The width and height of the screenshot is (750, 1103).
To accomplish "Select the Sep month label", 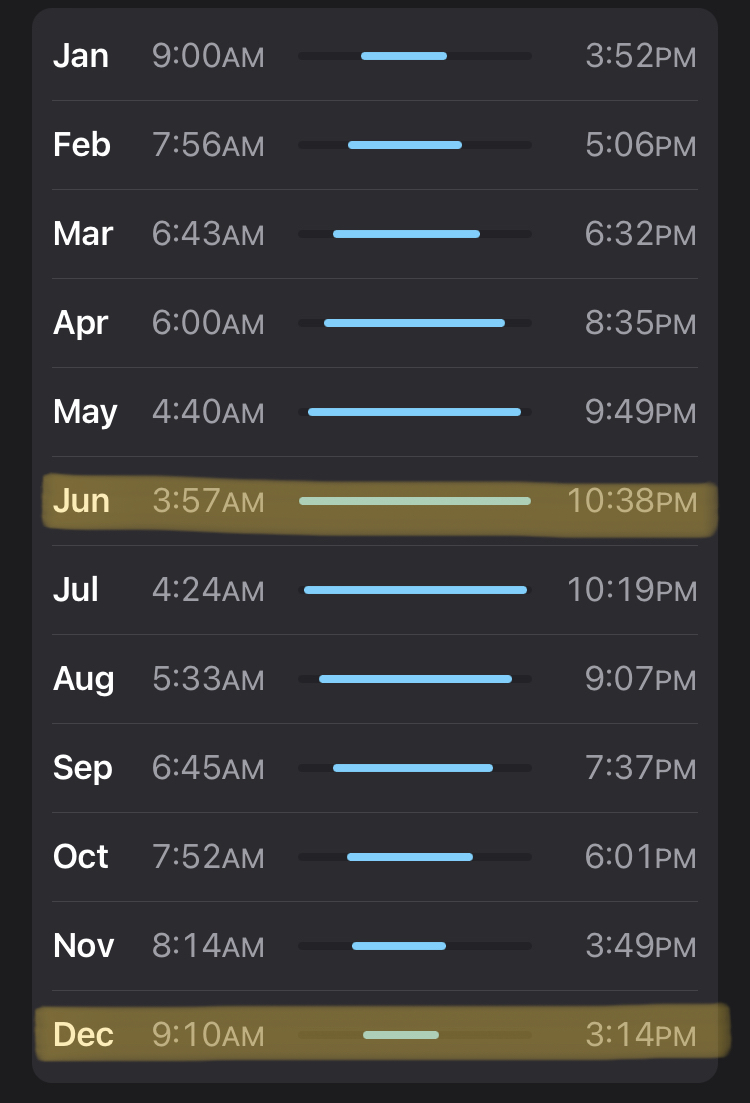I will [x=83, y=768].
